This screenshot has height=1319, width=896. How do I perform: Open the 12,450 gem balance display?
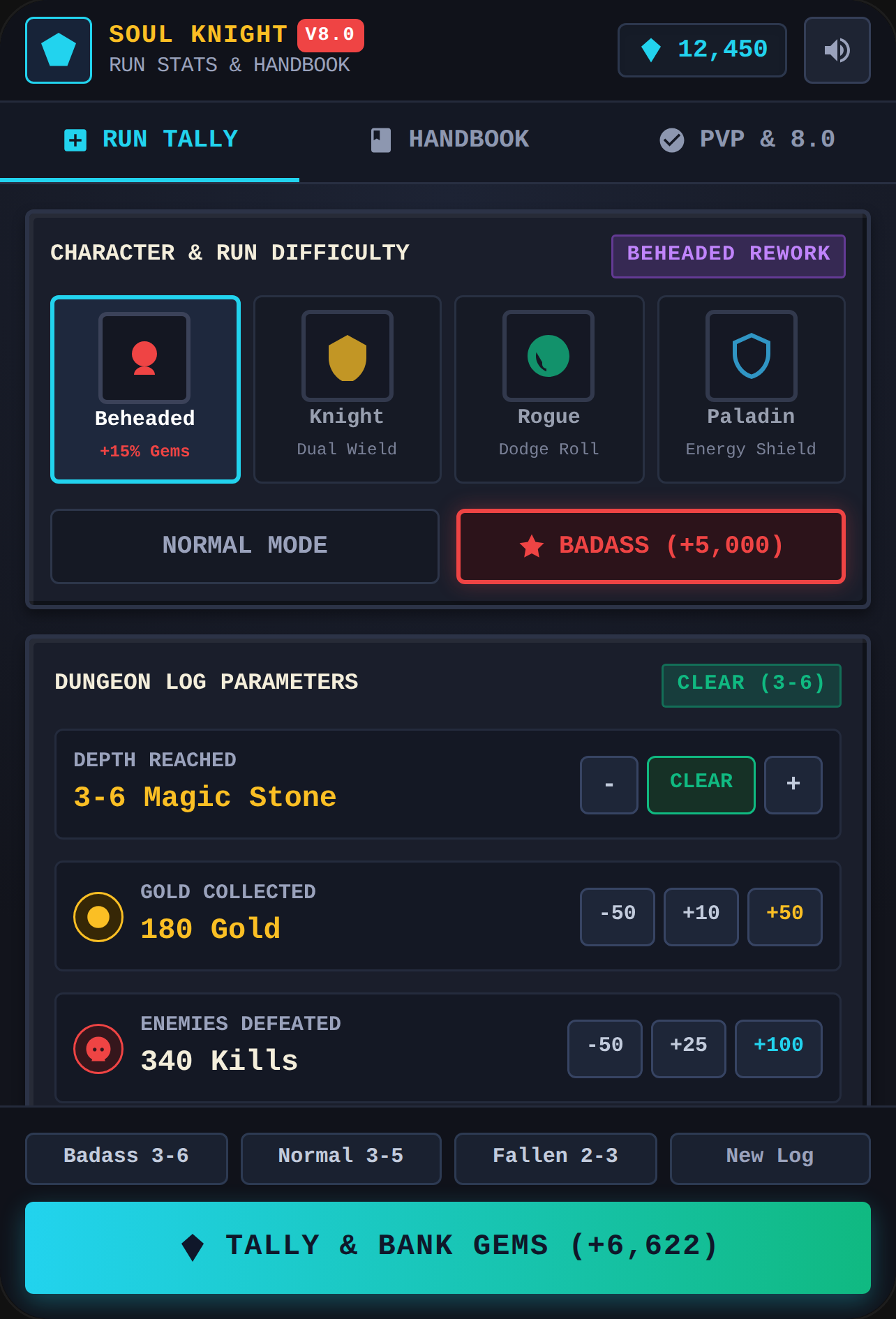click(x=702, y=50)
